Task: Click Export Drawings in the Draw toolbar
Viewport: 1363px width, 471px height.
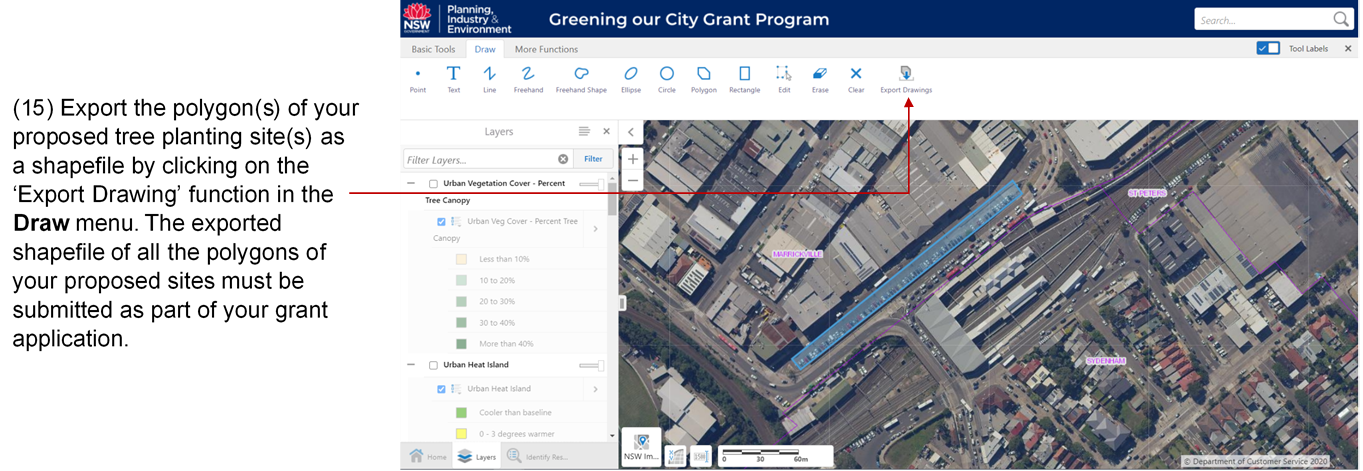Action: coord(906,79)
